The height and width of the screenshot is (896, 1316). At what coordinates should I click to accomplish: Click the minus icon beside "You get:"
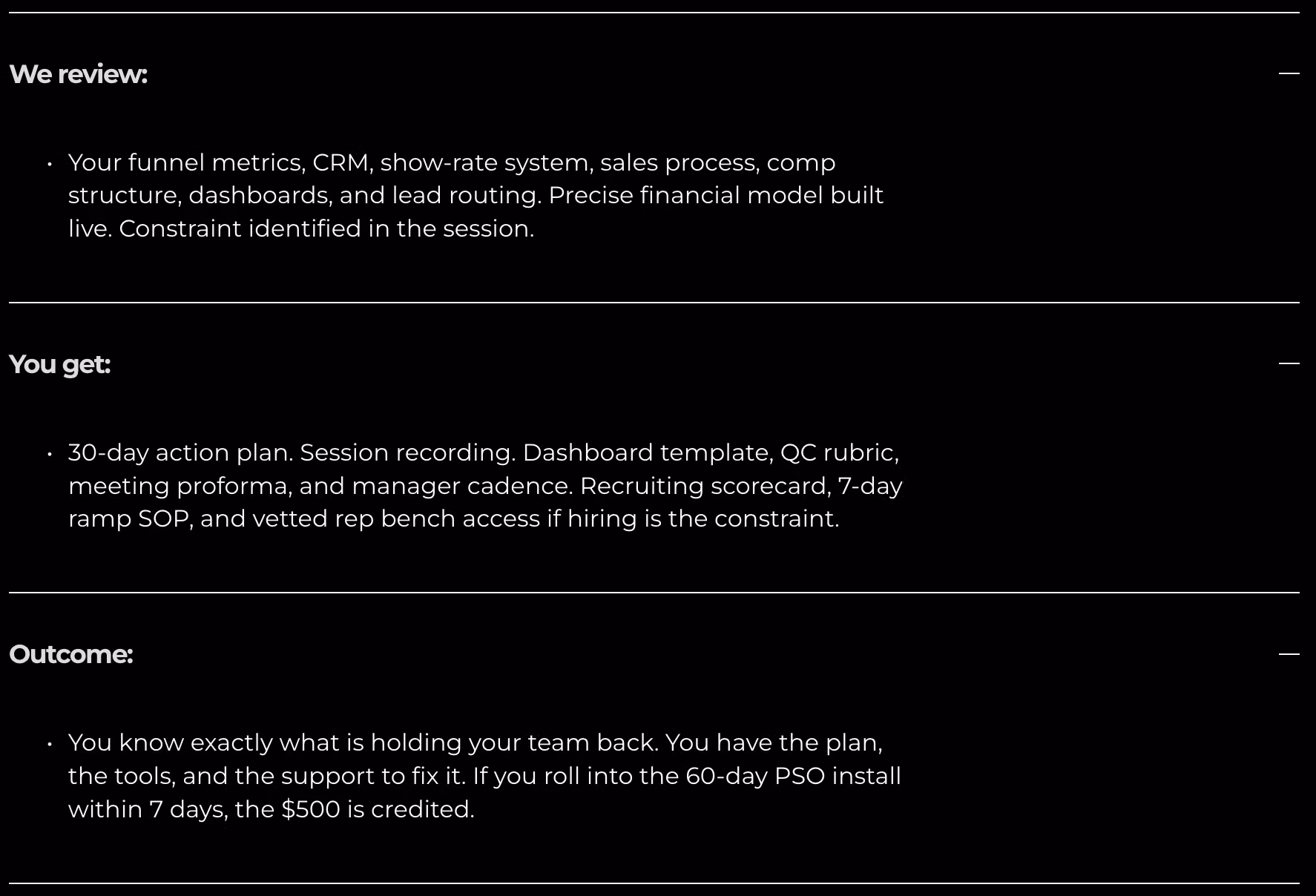point(1289,363)
